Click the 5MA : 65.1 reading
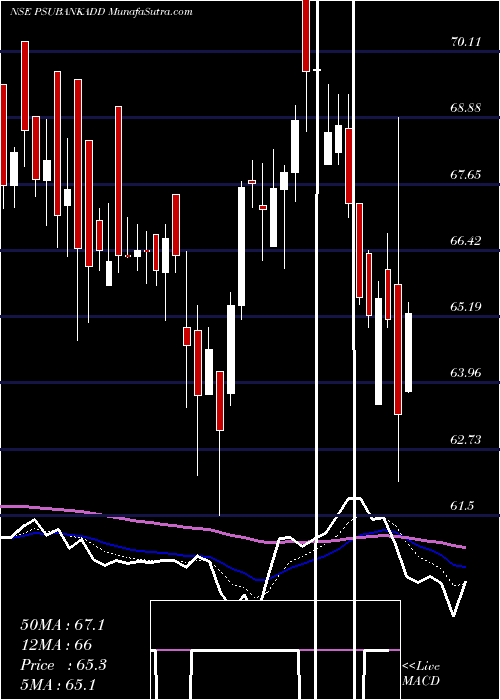 coord(58,684)
